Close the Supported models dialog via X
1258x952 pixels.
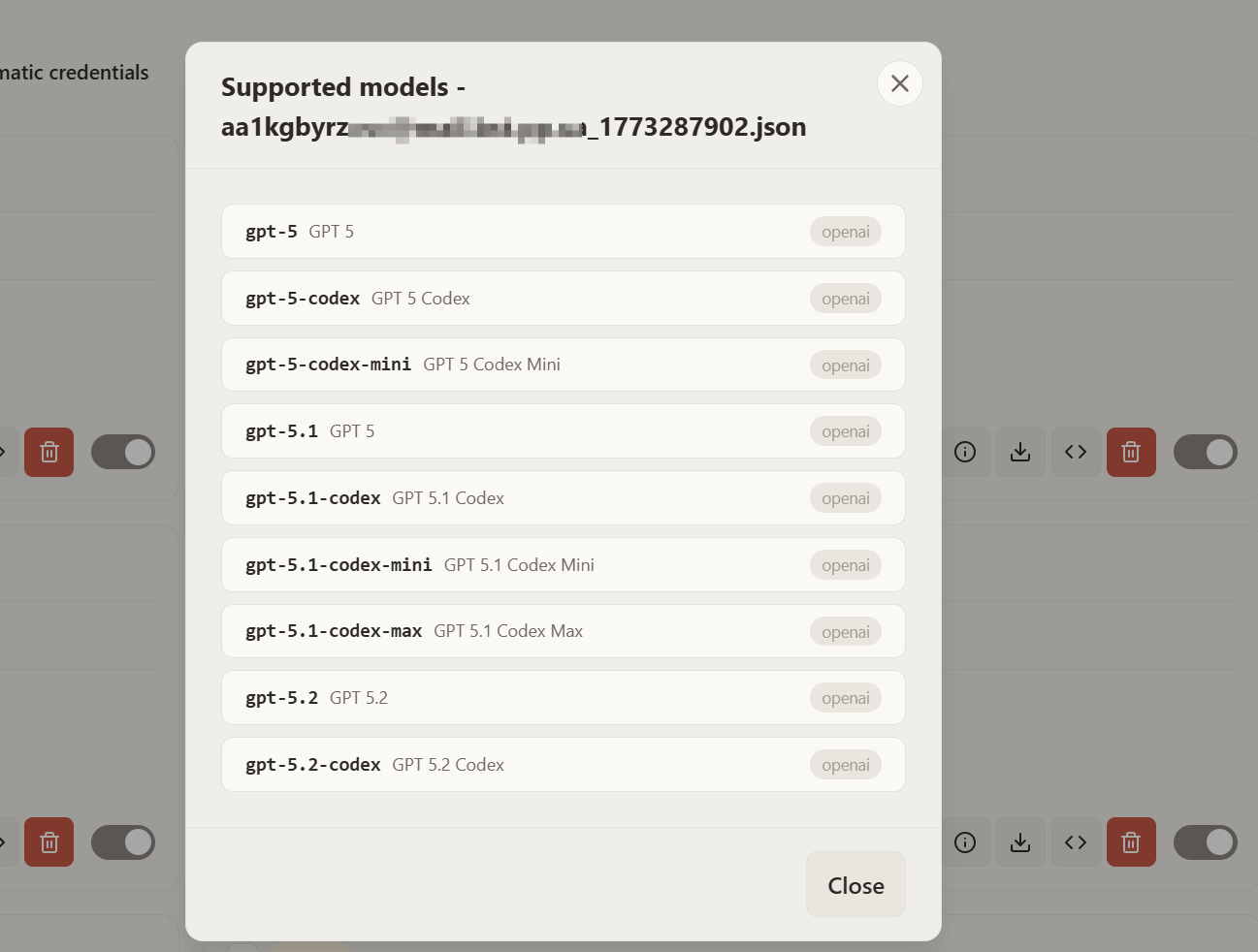click(899, 83)
